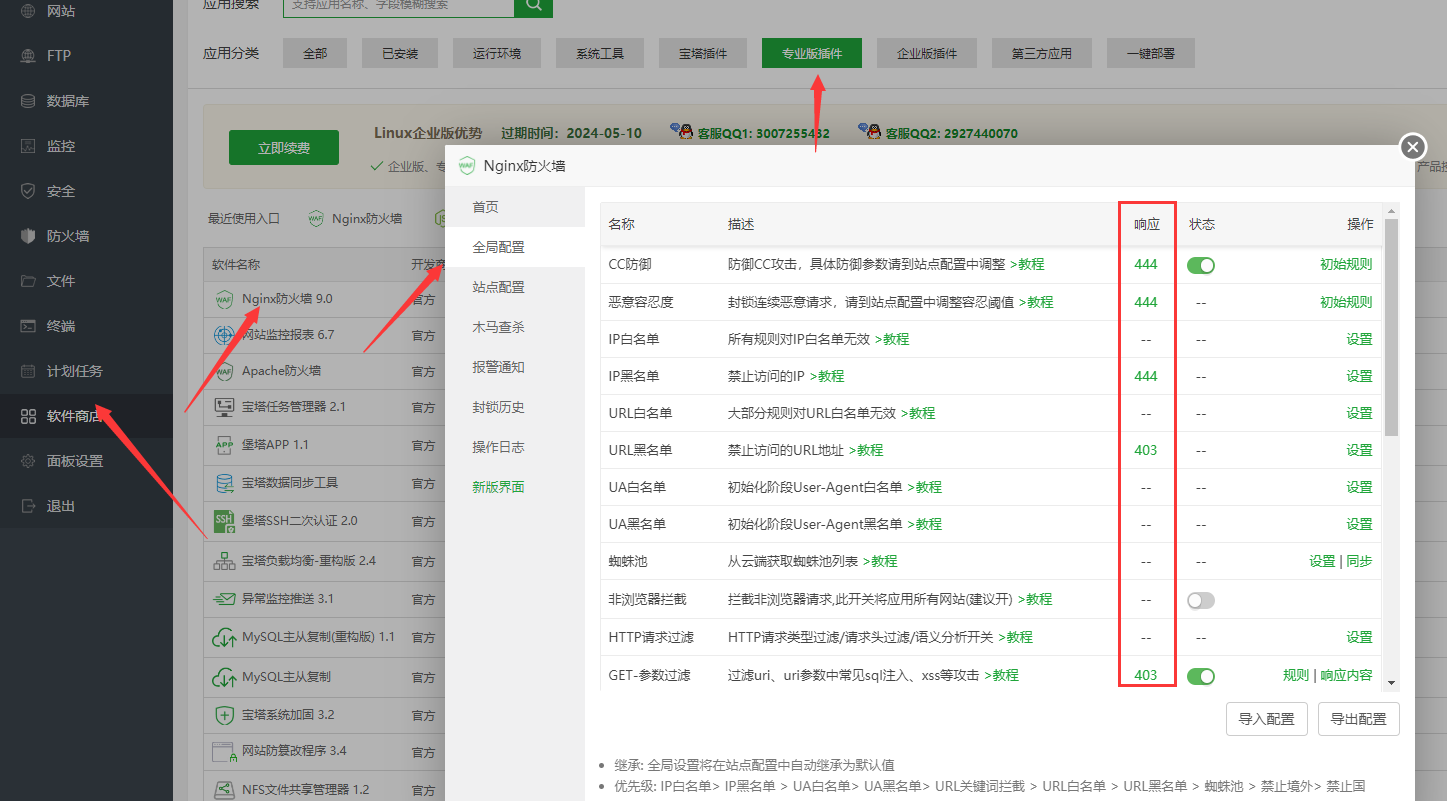This screenshot has height=801, width=1447.
Task: Click the 异常监控推送 3.1 row icon
Action: tap(223, 599)
